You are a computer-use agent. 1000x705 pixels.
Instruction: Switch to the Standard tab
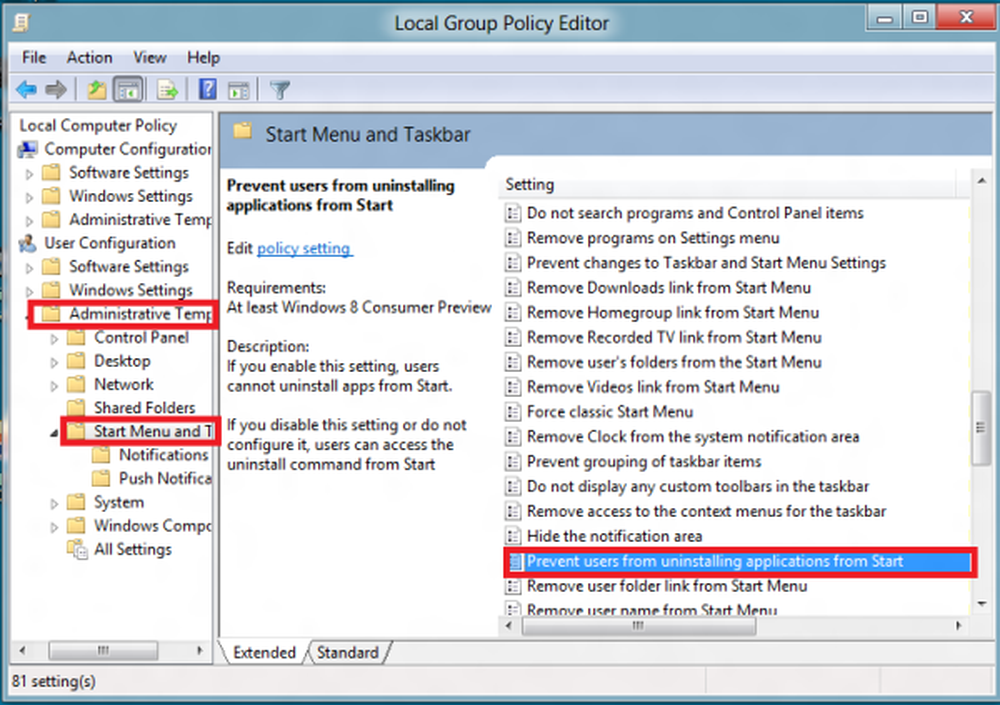[x=348, y=653]
